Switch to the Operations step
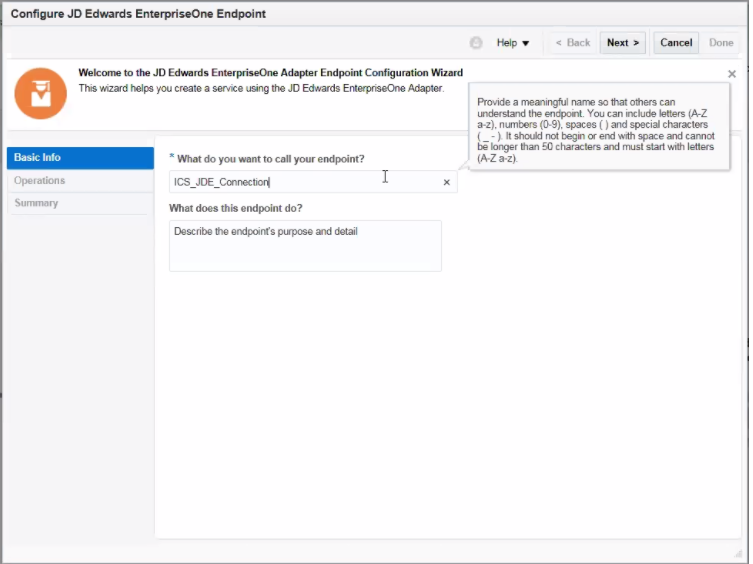 tap(80, 181)
